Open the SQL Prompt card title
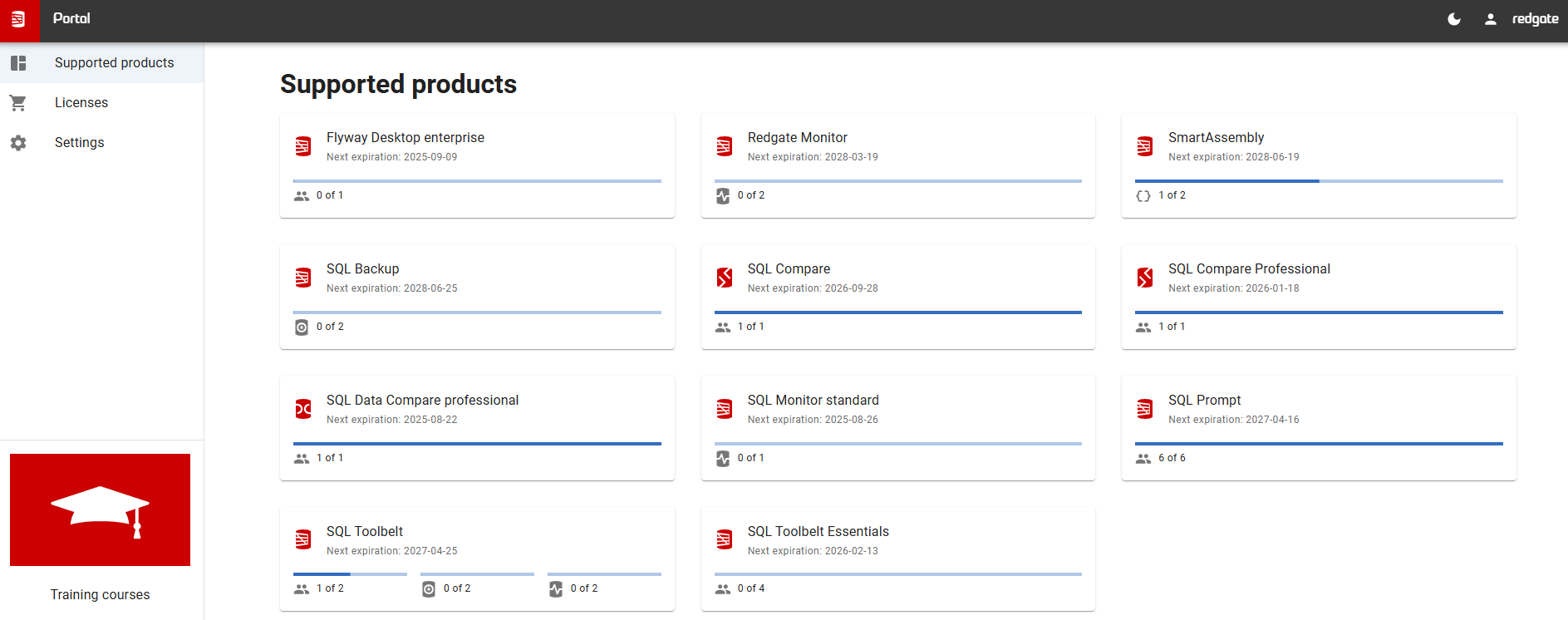The image size is (1568, 620). pos(1204,400)
